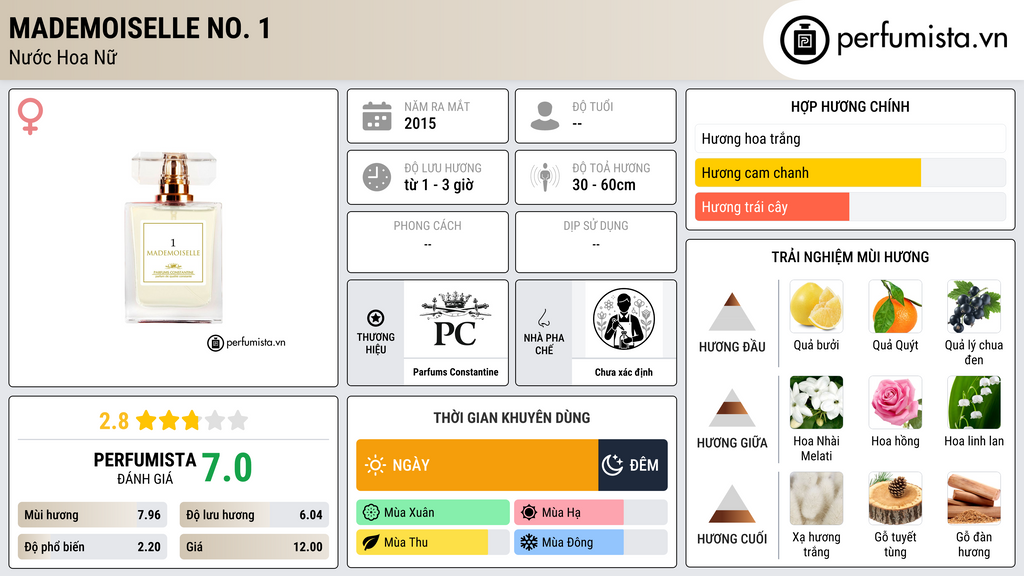Click the Nước Hoa Nữ subtitle
Image resolution: width=1024 pixels, height=576 pixels.
tap(63, 58)
